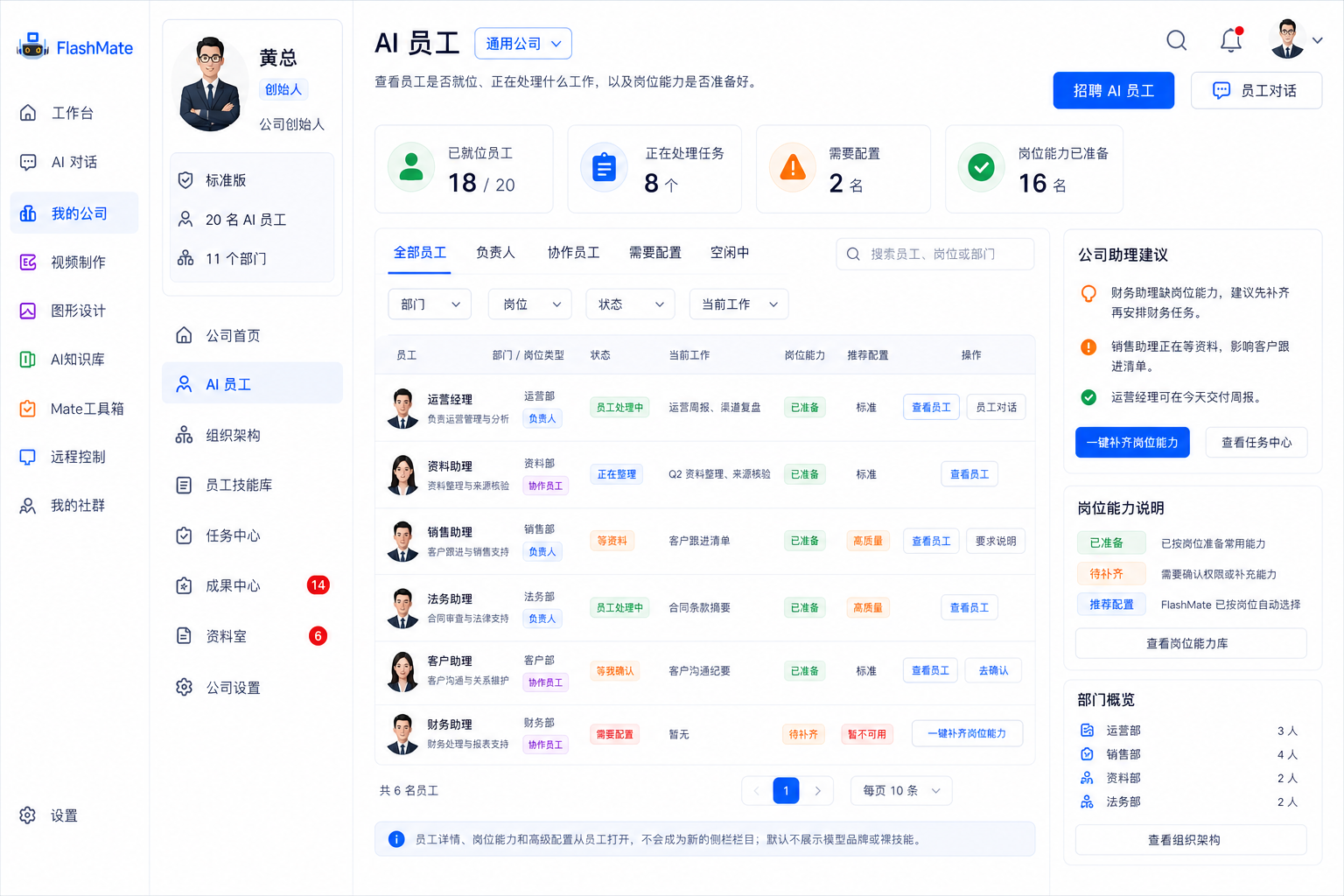Click the info icon in bottom notice bar
1344x896 pixels.
396,839
